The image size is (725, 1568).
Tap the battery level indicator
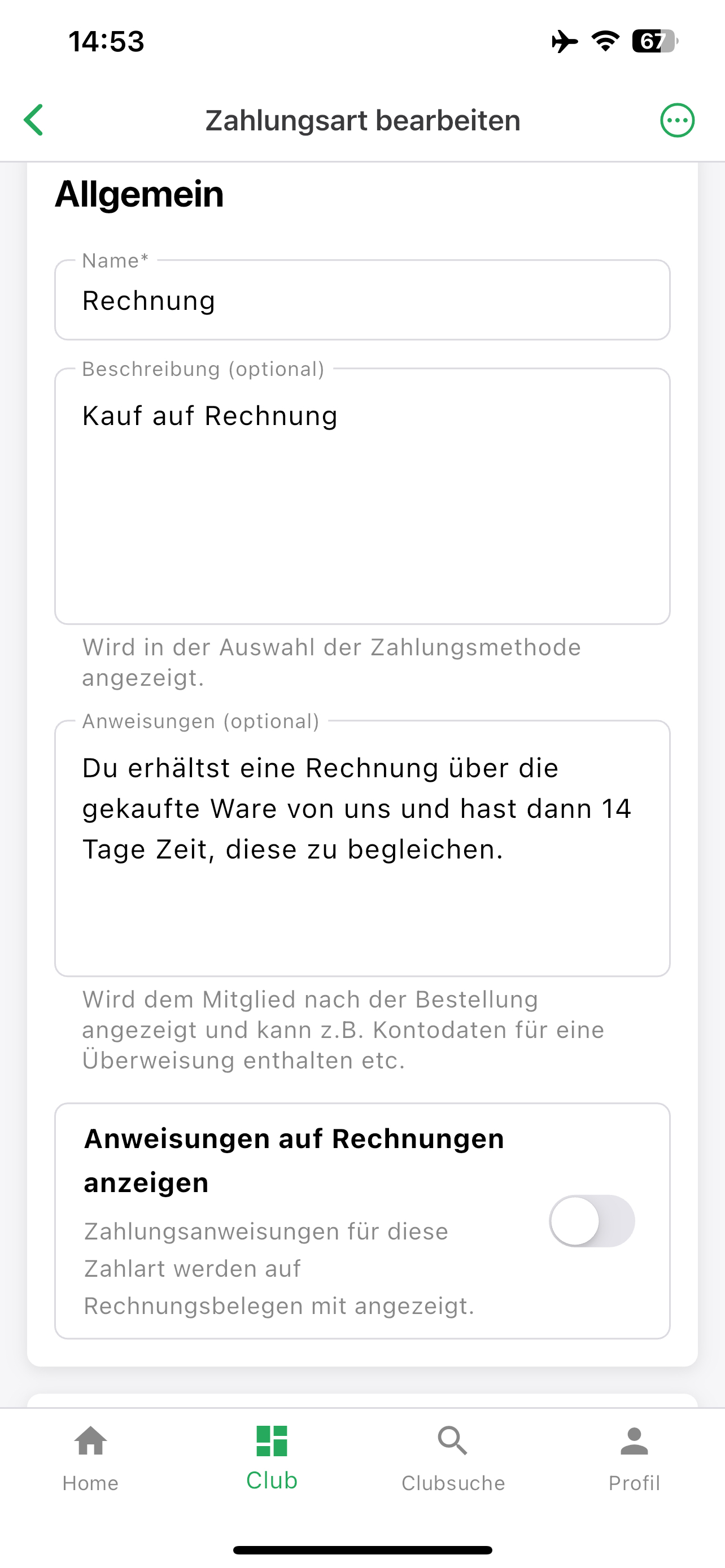655,41
